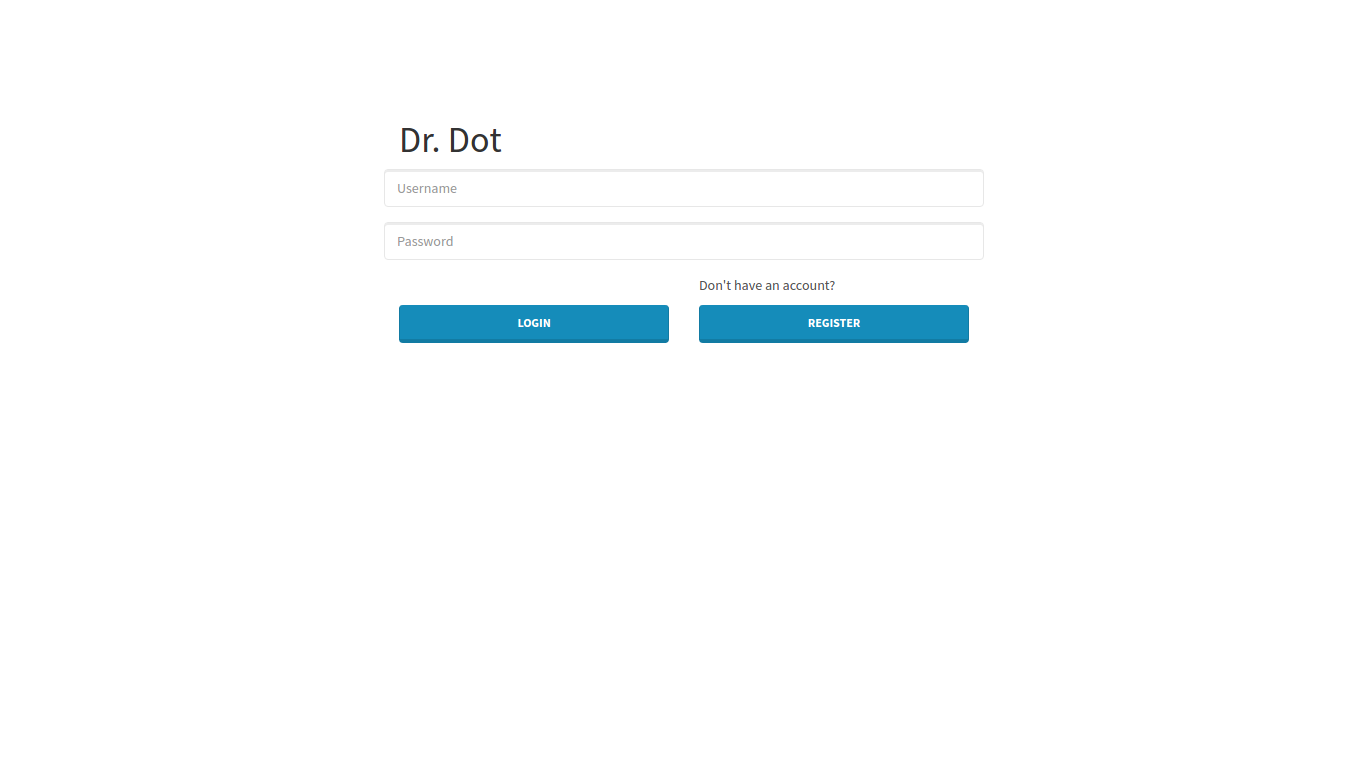This screenshot has height=768, width=1368.
Task: Select the field labeled Username
Action: [x=684, y=188]
